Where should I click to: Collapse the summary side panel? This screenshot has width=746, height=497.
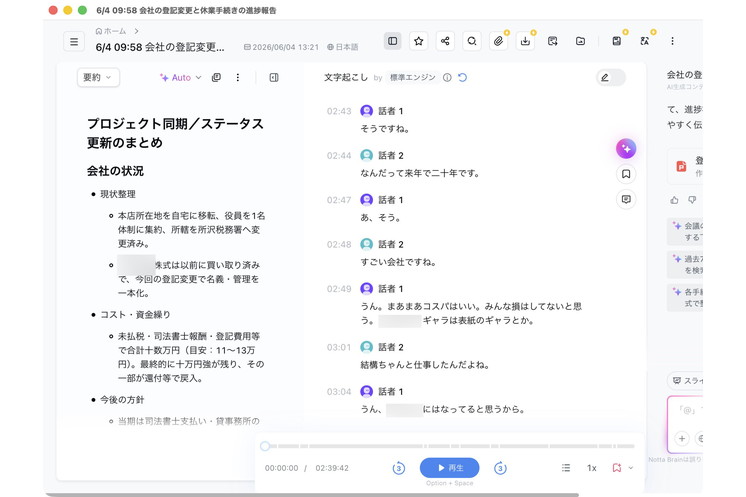(274, 77)
